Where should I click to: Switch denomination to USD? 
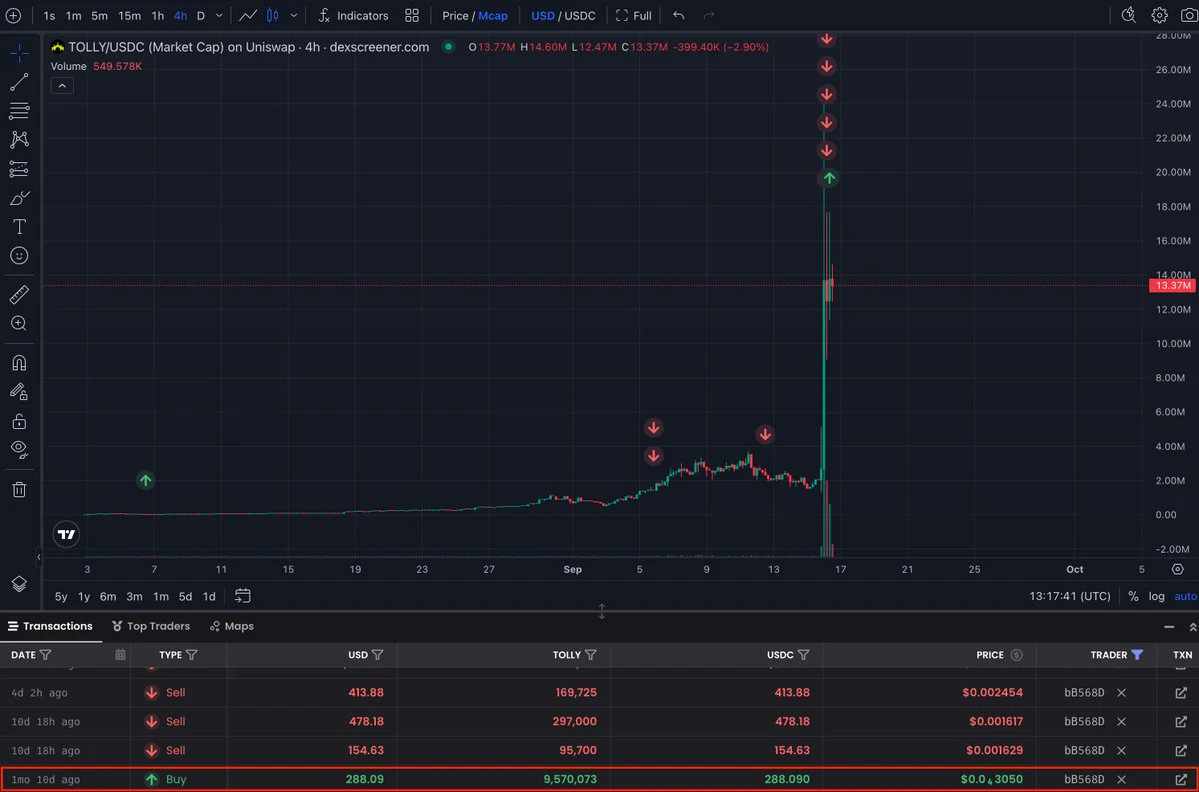tap(543, 15)
